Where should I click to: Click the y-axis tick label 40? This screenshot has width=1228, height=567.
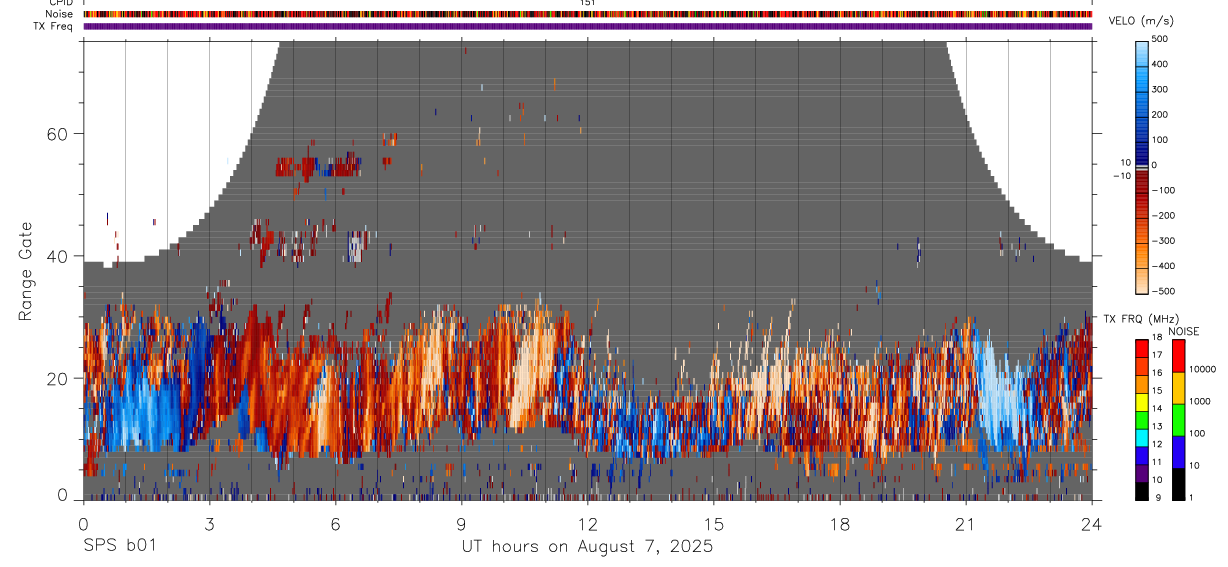[x=56, y=256]
